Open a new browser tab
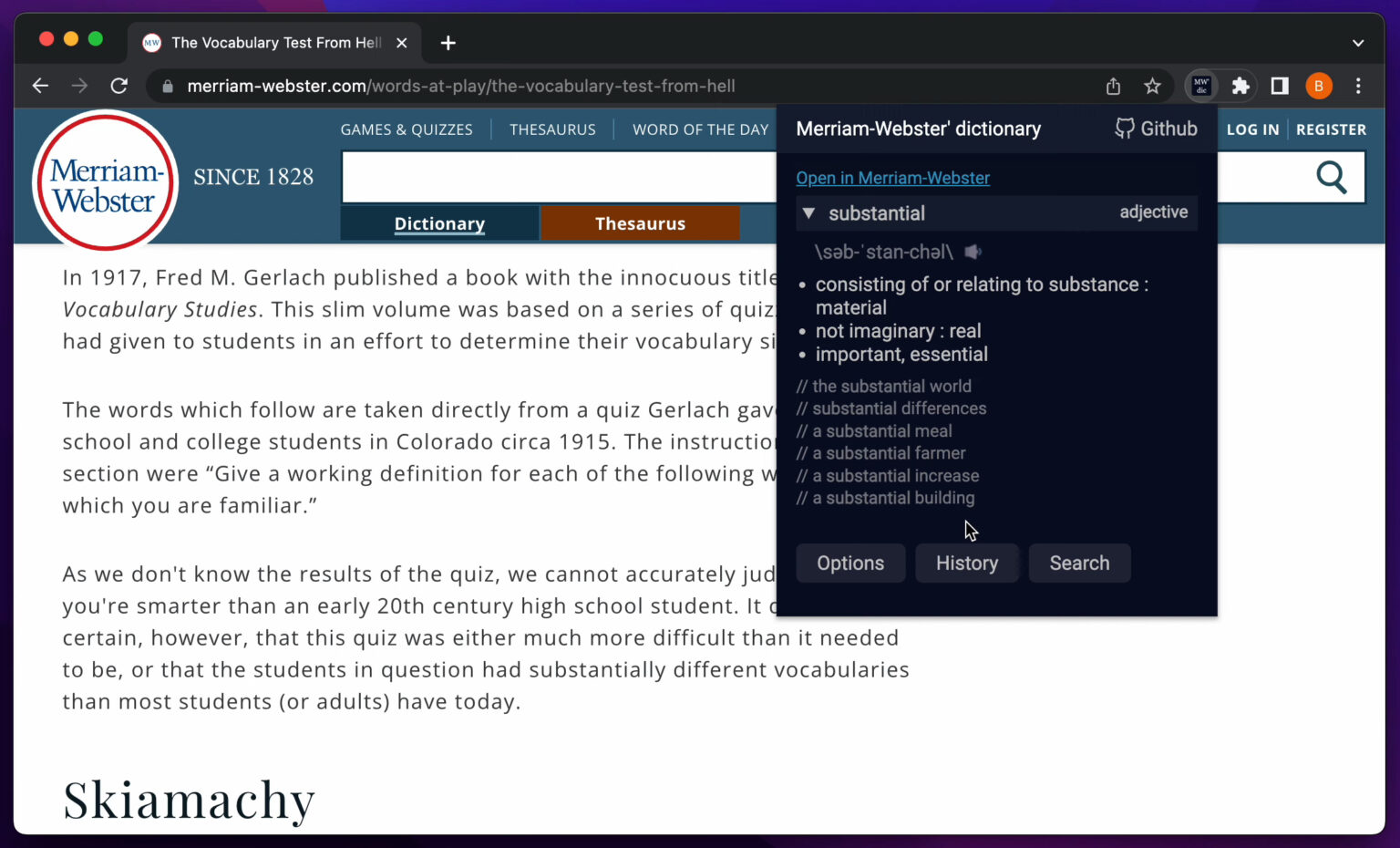1400x848 pixels. tap(448, 43)
